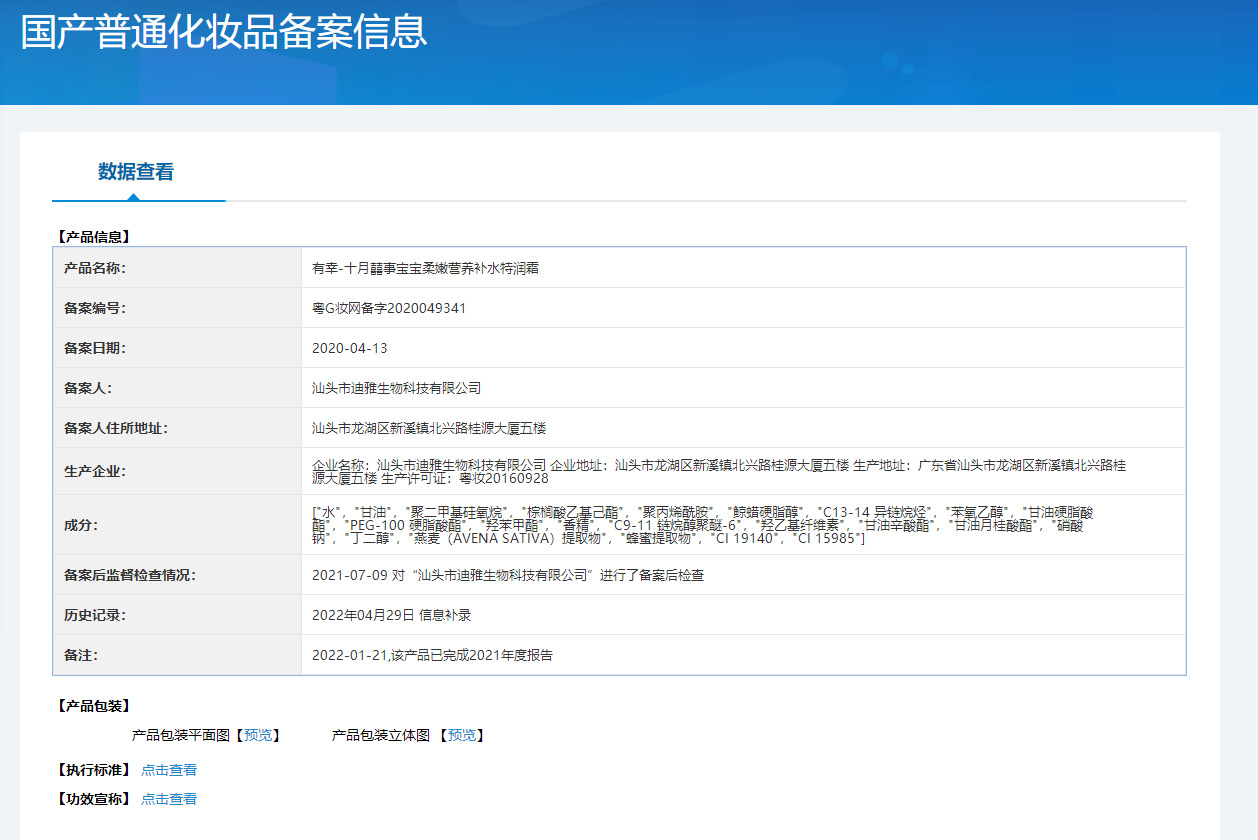1258x840 pixels.
Task: Click the filing date 2020-04-13
Action: (349, 348)
